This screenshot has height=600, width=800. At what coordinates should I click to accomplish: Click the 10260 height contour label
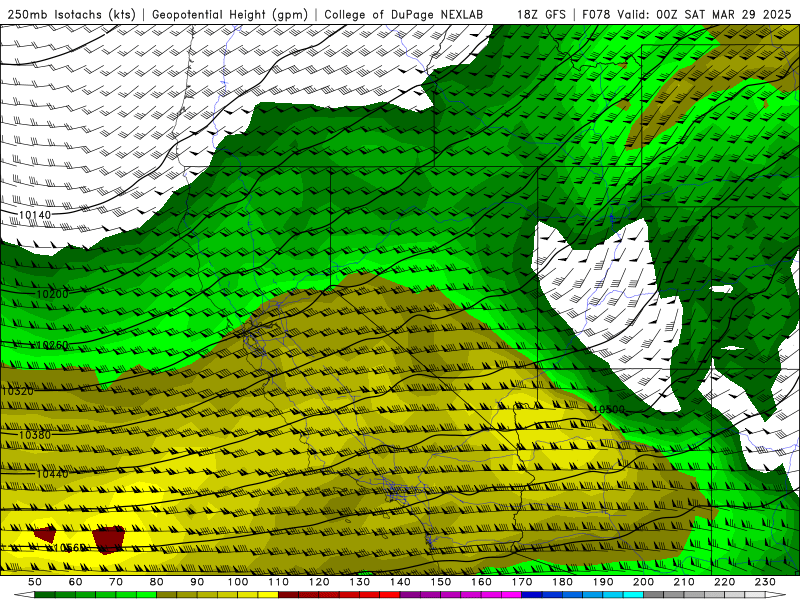[x=52, y=345]
